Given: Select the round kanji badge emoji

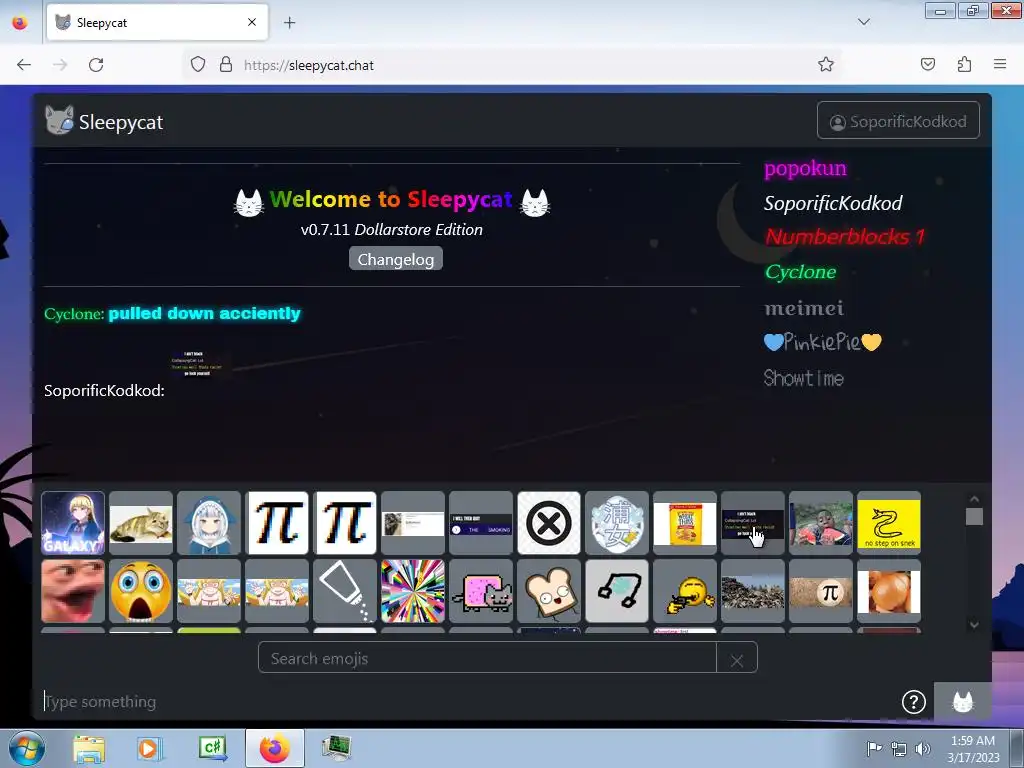Looking at the screenshot, I should (616, 523).
